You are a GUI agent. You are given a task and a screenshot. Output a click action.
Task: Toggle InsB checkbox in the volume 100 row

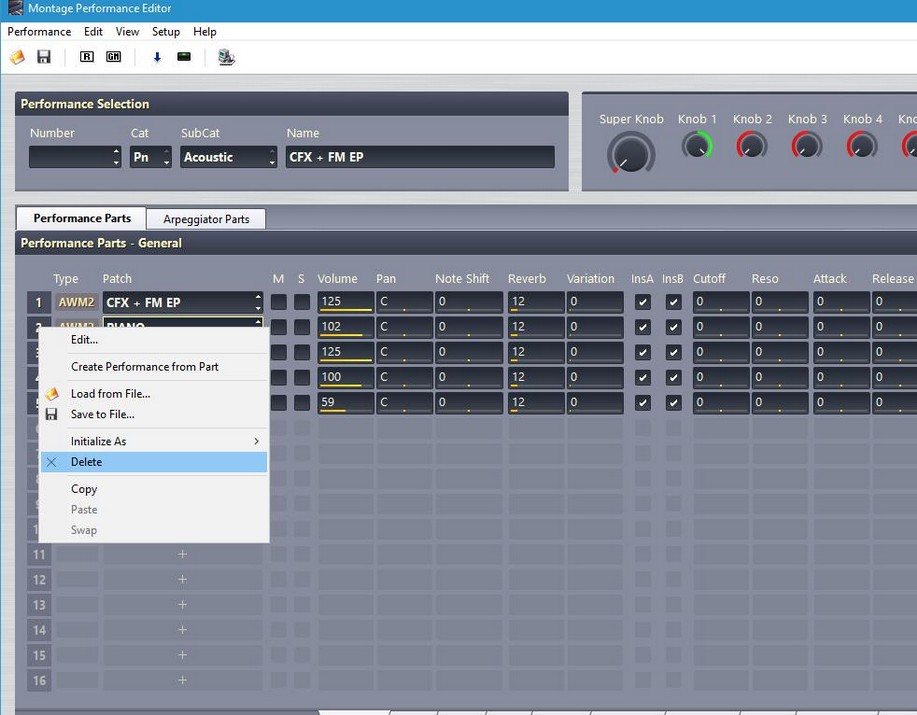click(x=673, y=377)
